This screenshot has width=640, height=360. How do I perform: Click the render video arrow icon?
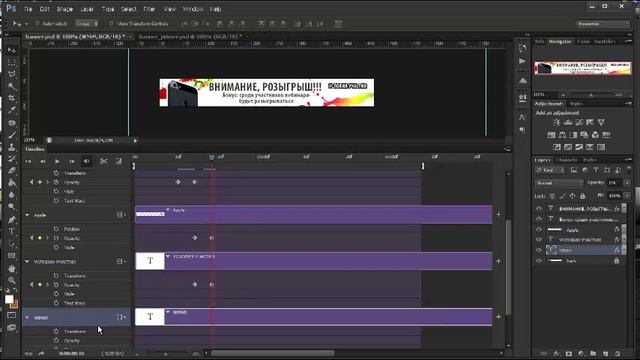tap(41, 353)
